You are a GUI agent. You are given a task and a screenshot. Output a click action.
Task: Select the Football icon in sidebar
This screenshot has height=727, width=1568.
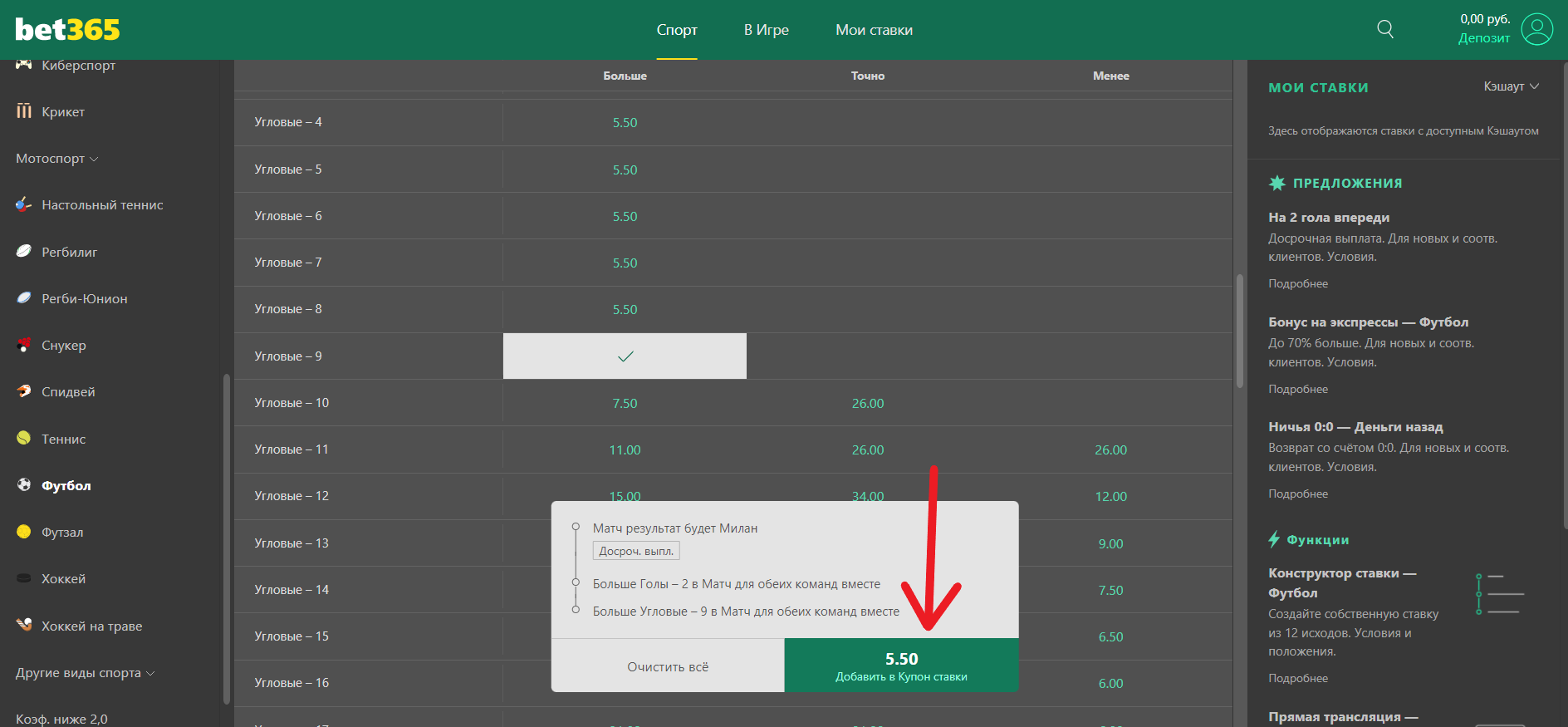tap(24, 485)
